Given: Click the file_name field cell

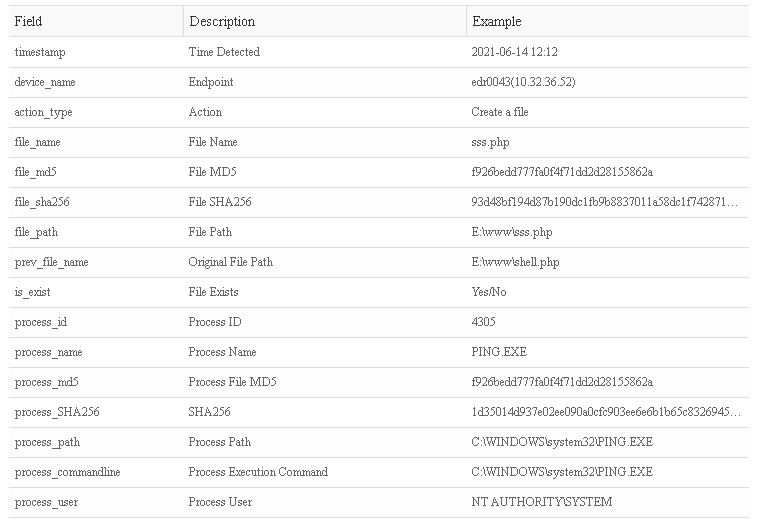Looking at the screenshot, I should (x=38, y=142).
